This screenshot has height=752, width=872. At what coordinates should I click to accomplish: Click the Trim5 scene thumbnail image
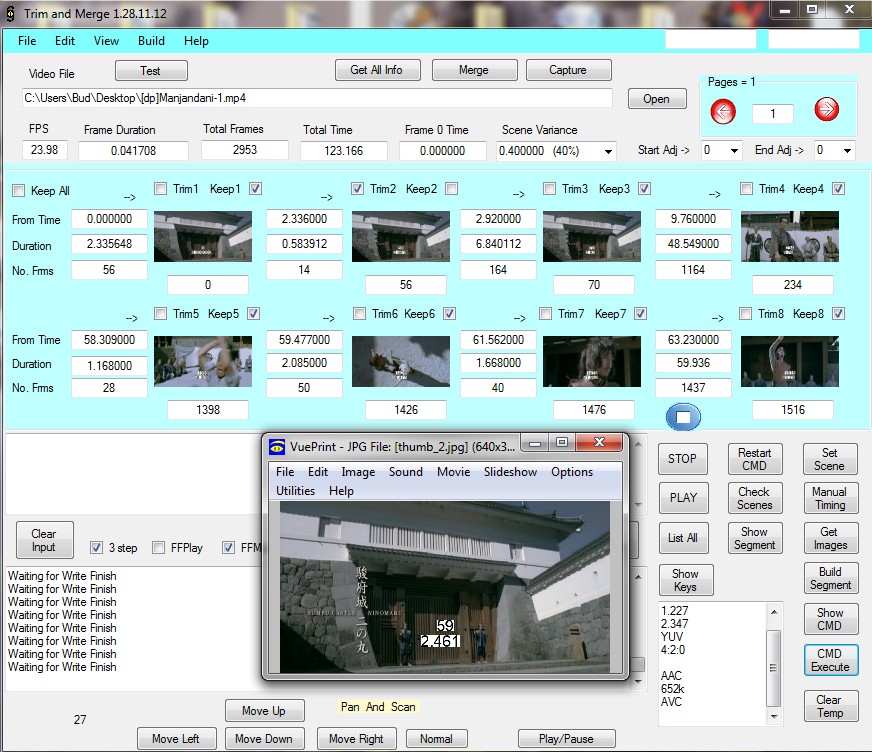[203, 361]
